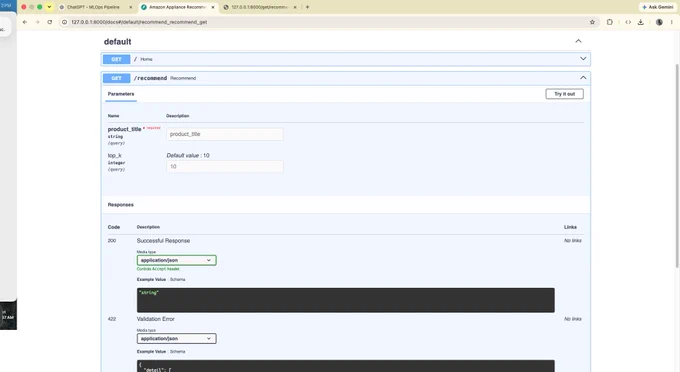The image size is (680, 372).
Task: Collapse the default section chevron
Action: coord(578,41)
